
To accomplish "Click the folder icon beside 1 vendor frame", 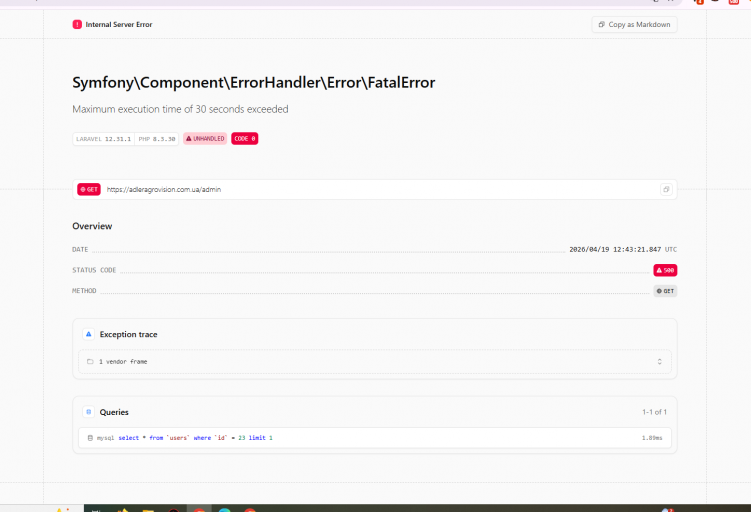I will 90,362.
